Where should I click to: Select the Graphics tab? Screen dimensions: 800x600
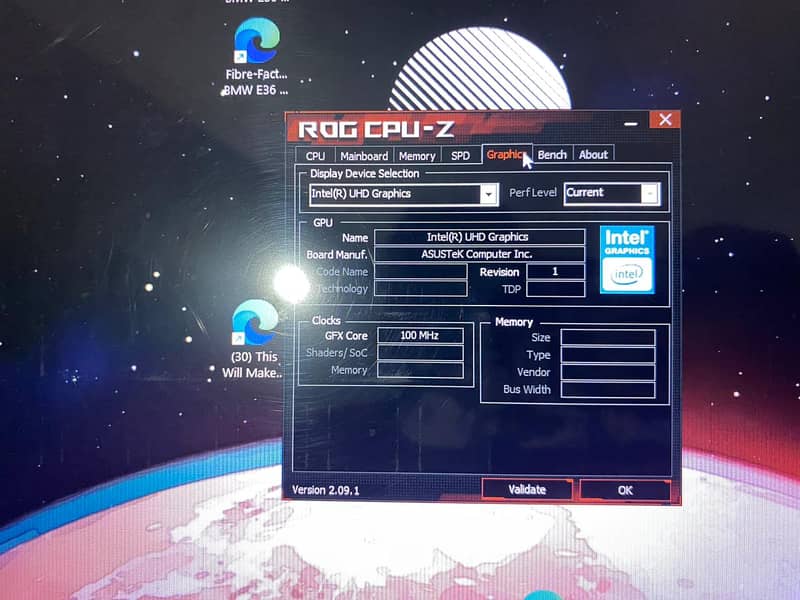coord(505,154)
